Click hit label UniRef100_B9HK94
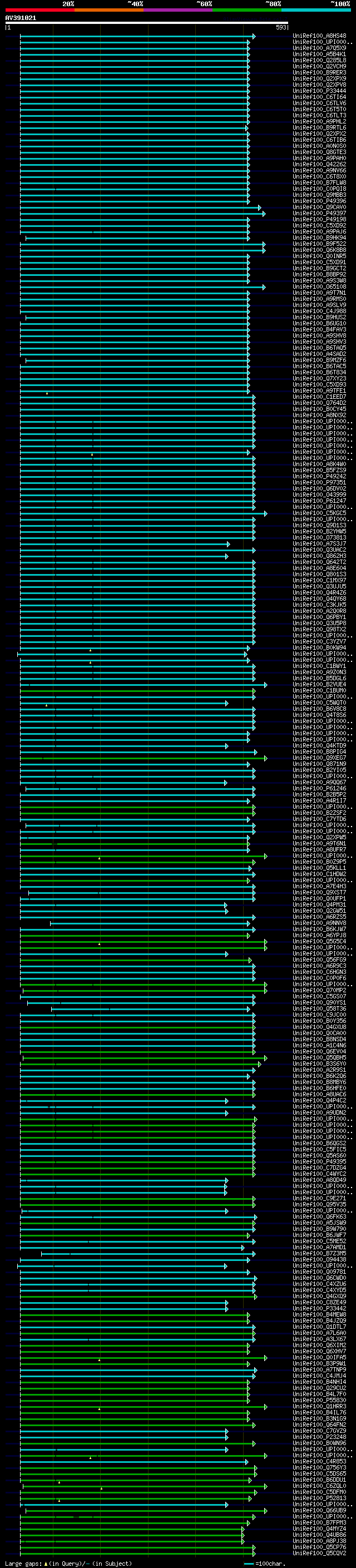This screenshot has height=1568, width=356. click(319, 238)
